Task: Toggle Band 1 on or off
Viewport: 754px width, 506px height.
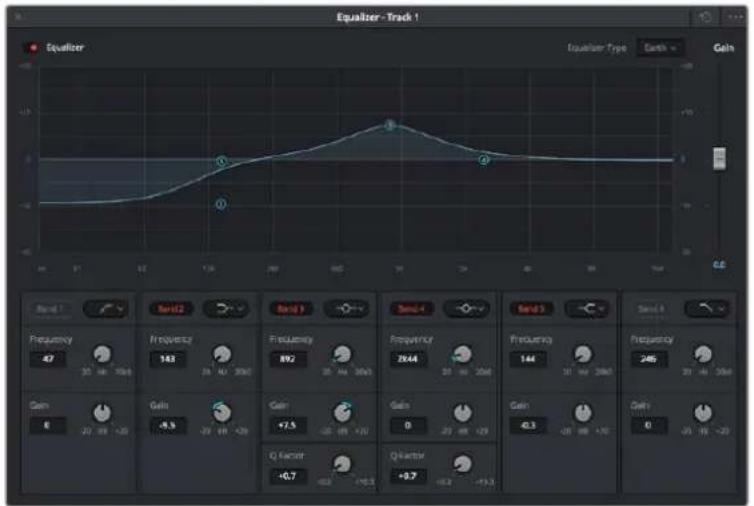Action: coord(50,309)
